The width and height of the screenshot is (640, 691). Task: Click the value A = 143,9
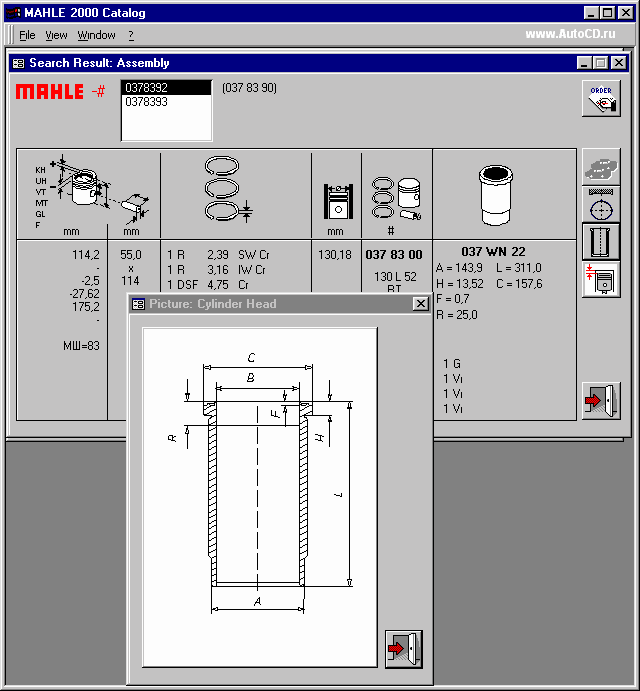(459, 268)
